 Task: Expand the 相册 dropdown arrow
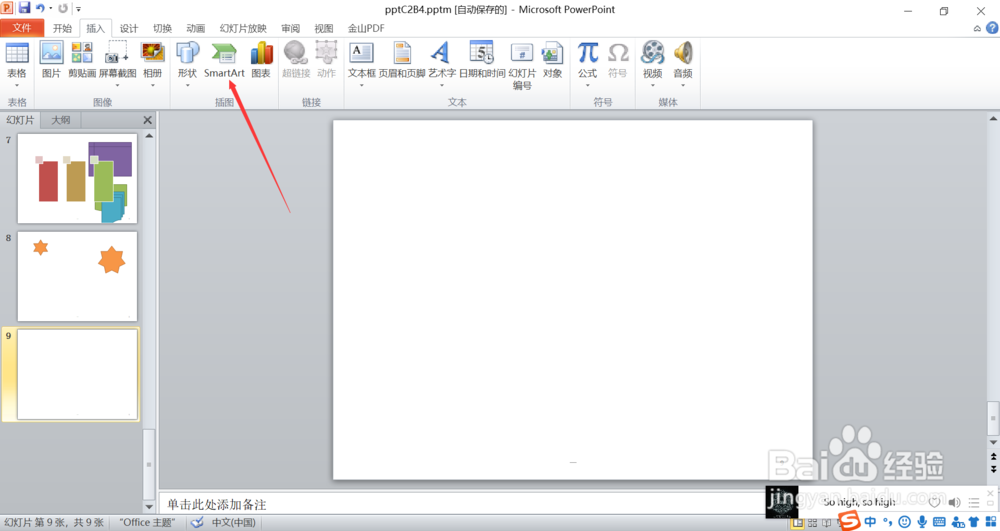(152, 85)
